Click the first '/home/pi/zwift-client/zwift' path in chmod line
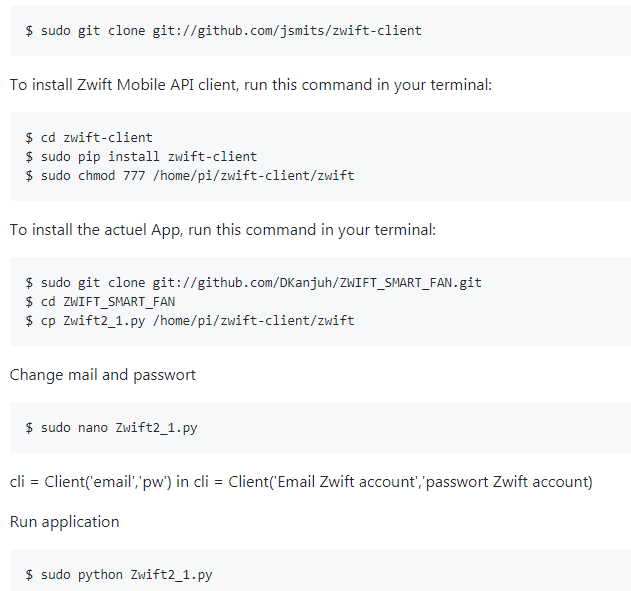Image resolution: width=631 pixels, height=591 pixels. [254, 176]
